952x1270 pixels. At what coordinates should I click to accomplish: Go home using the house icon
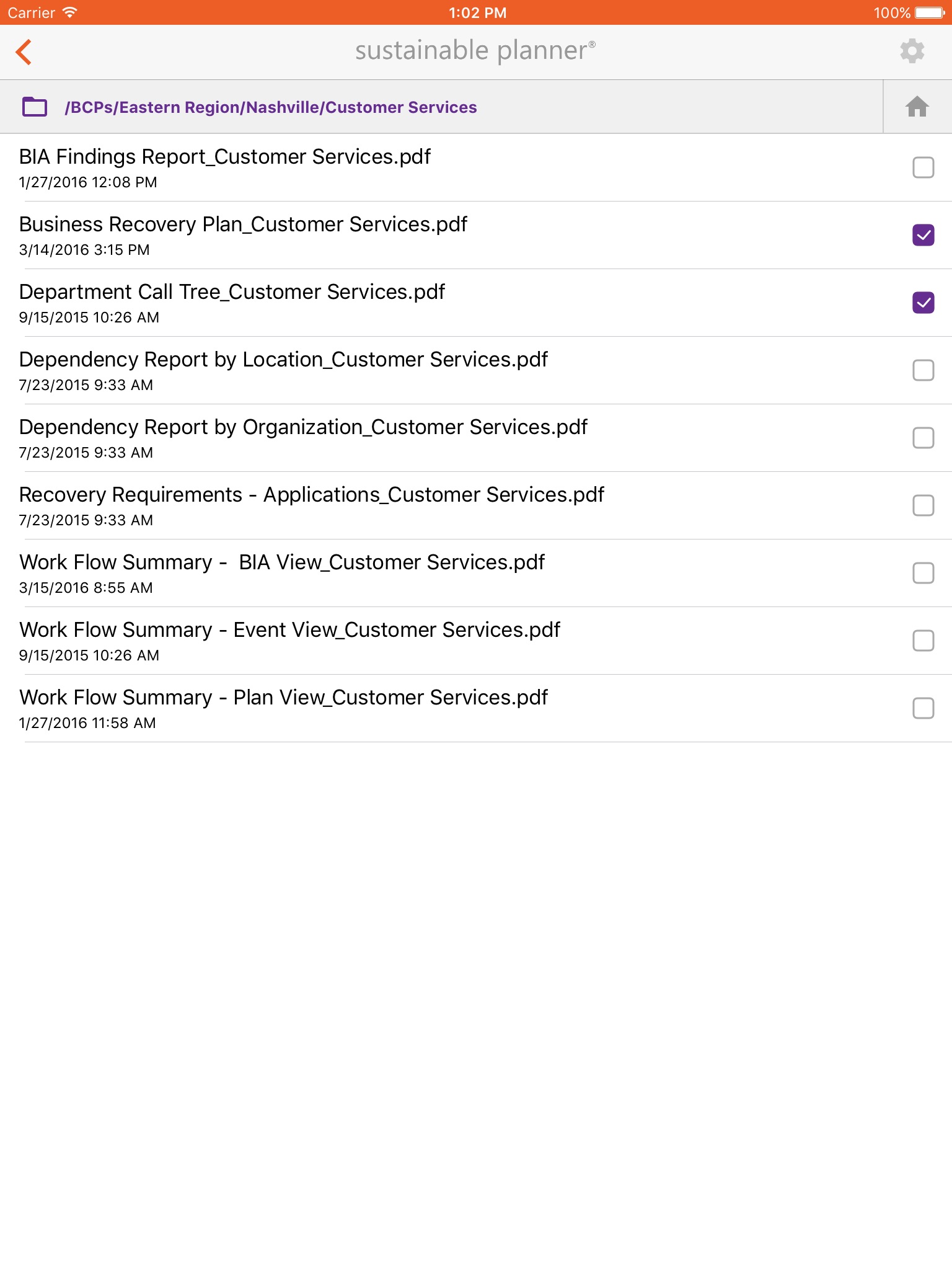point(917,107)
